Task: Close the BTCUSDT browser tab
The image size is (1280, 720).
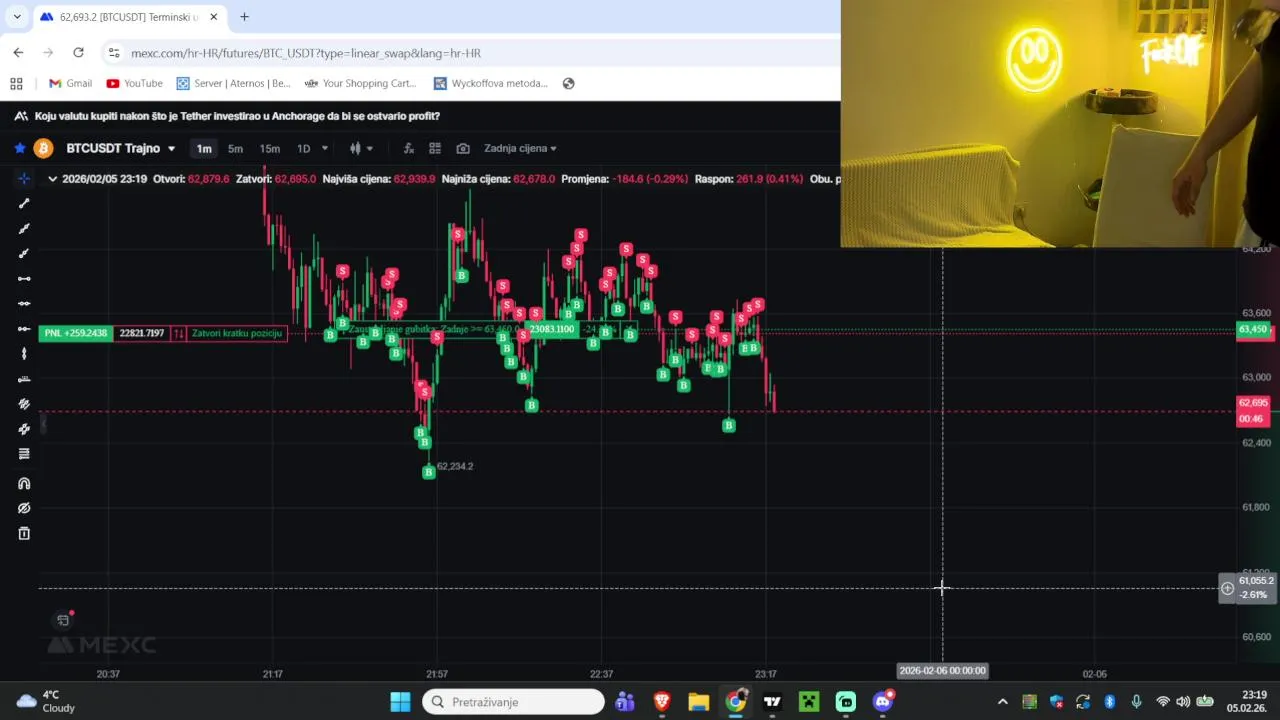Action: [213, 17]
